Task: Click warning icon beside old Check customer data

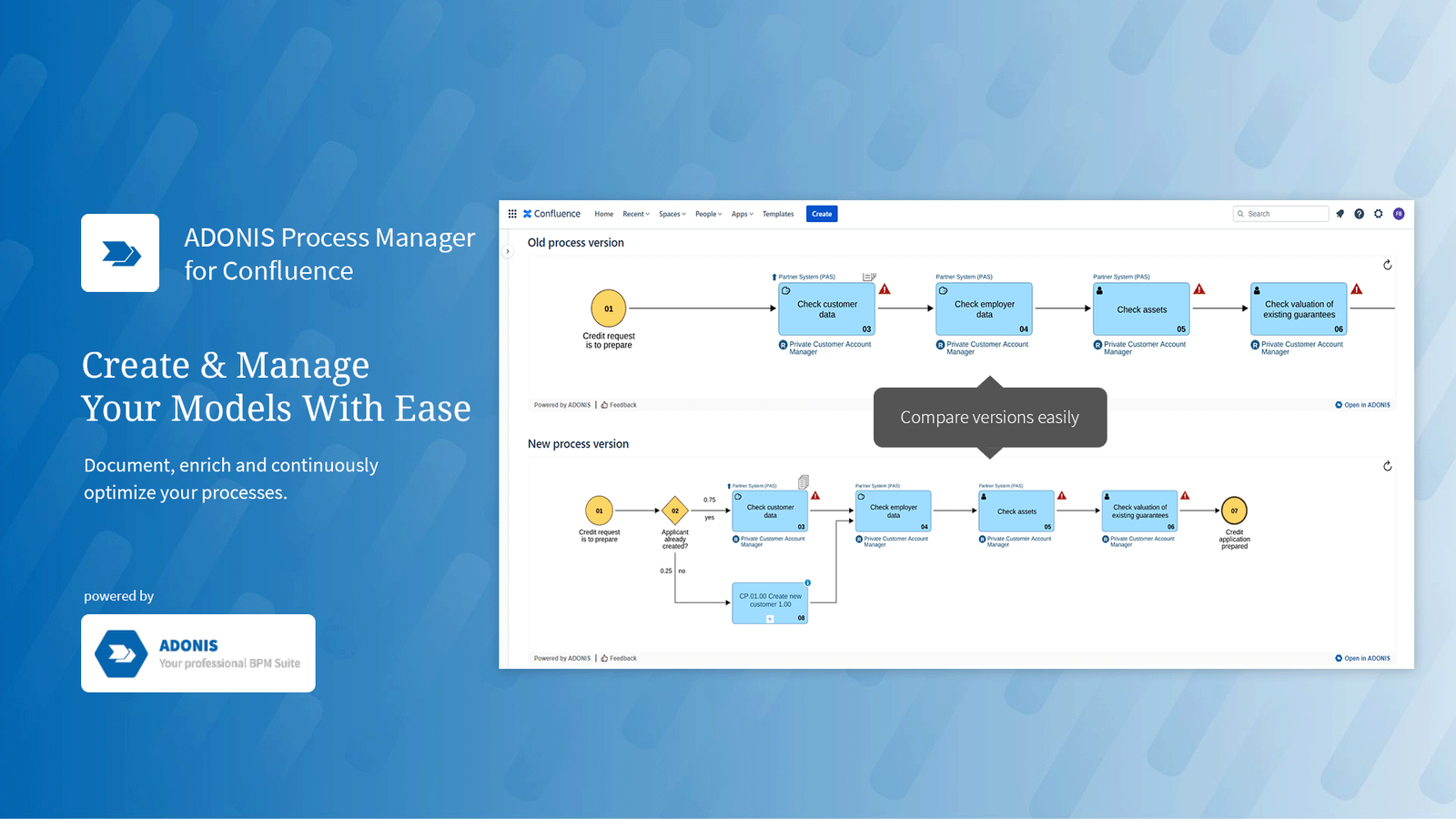Action: [x=885, y=289]
